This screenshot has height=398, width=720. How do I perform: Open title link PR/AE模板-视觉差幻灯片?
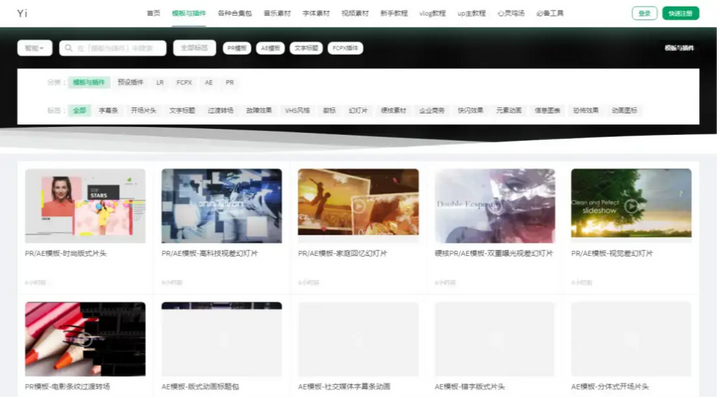pos(612,253)
